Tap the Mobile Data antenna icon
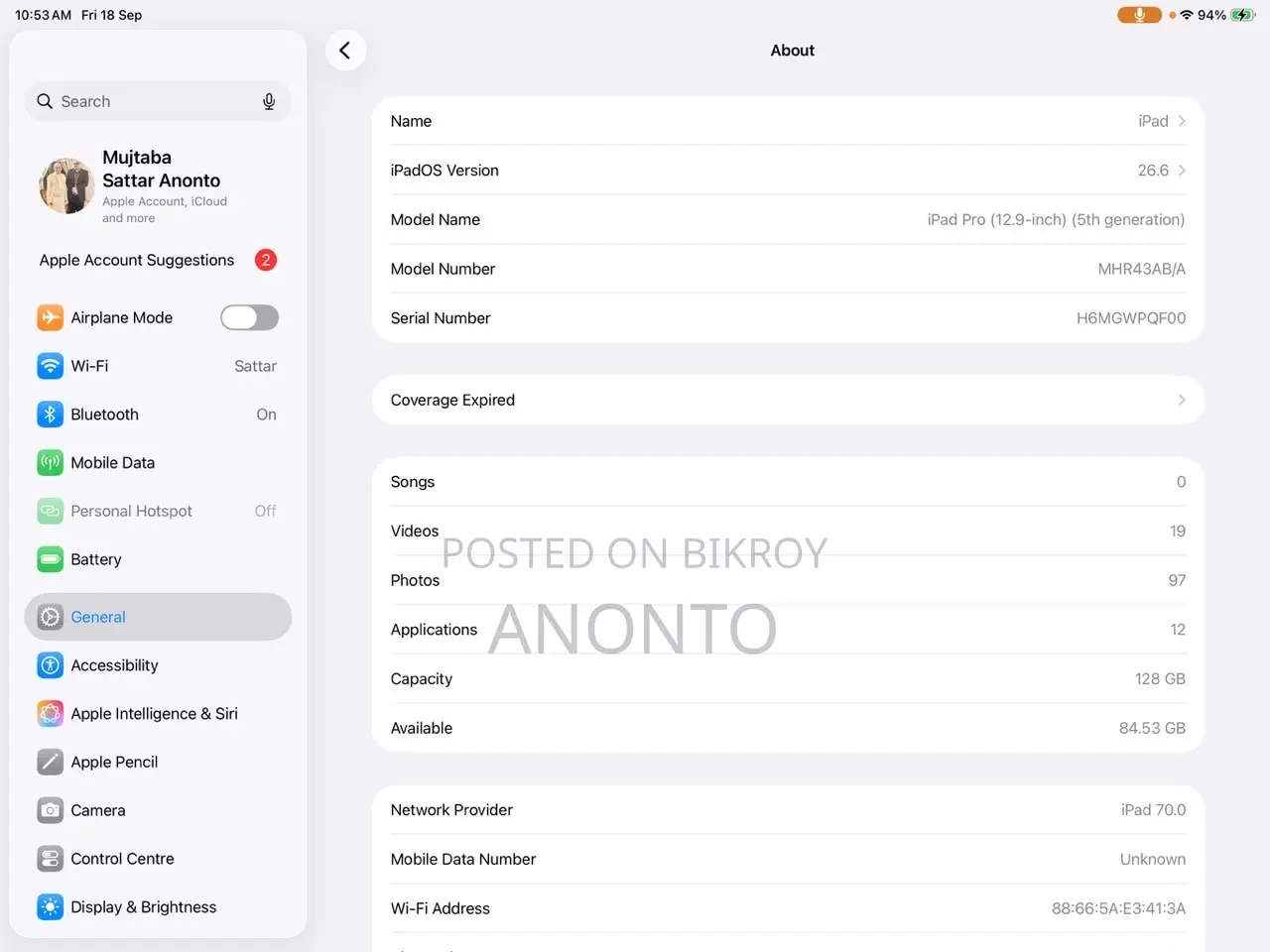The image size is (1270, 952). [50, 462]
